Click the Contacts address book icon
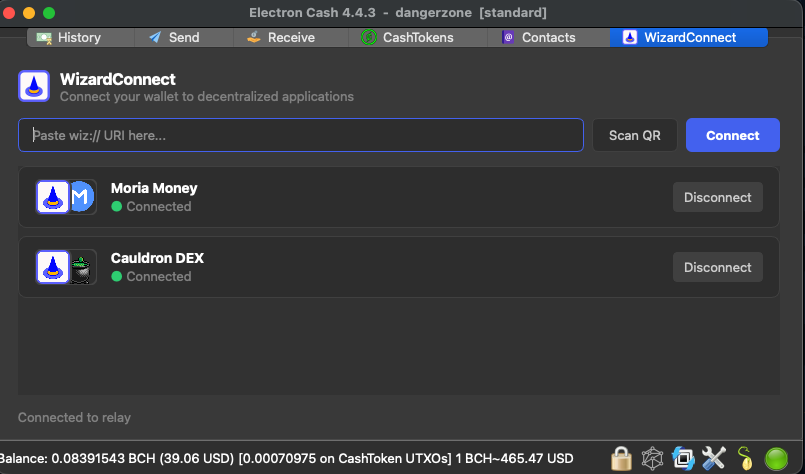The width and height of the screenshot is (805, 474). (508, 37)
